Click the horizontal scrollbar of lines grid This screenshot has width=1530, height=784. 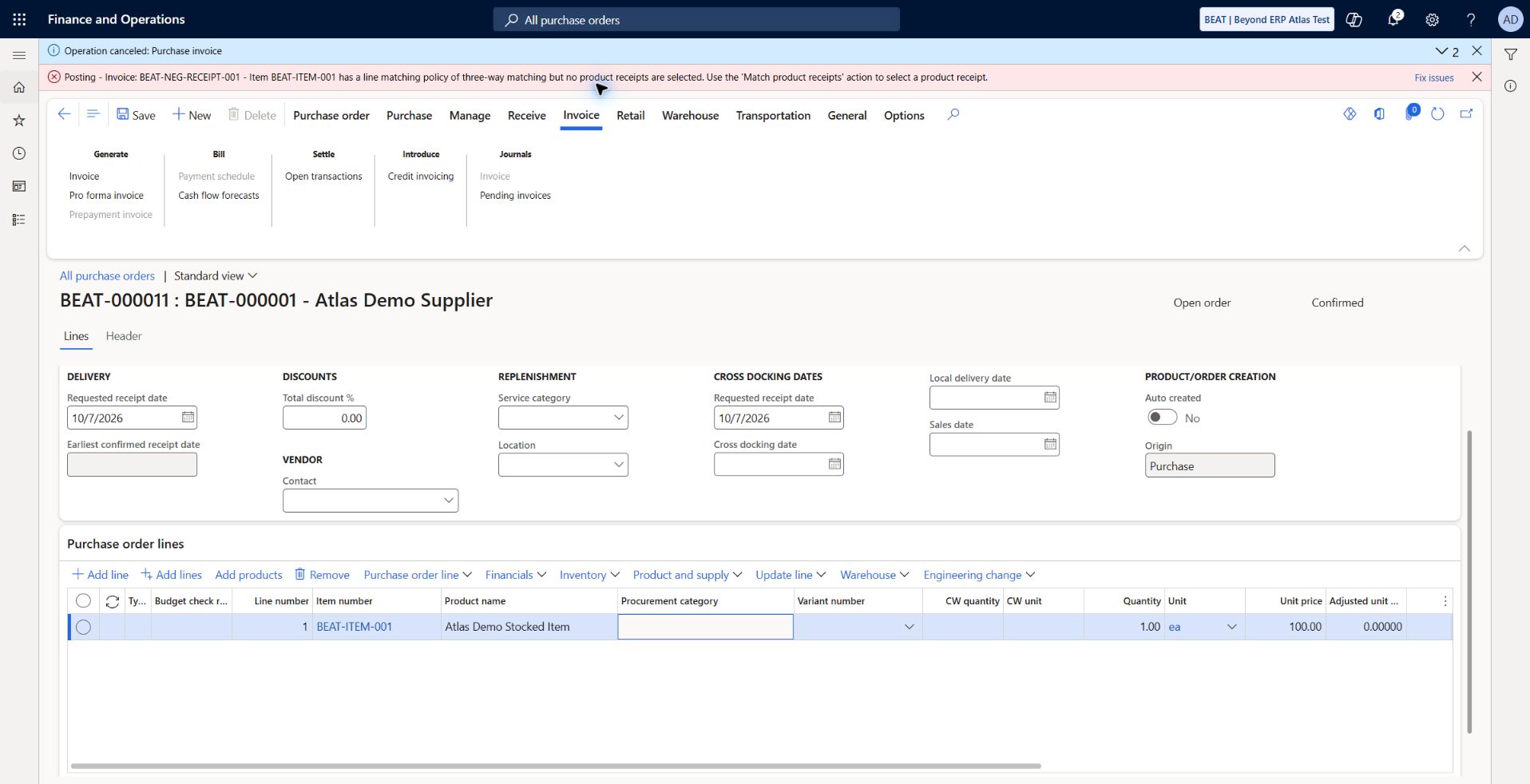[x=556, y=766]
